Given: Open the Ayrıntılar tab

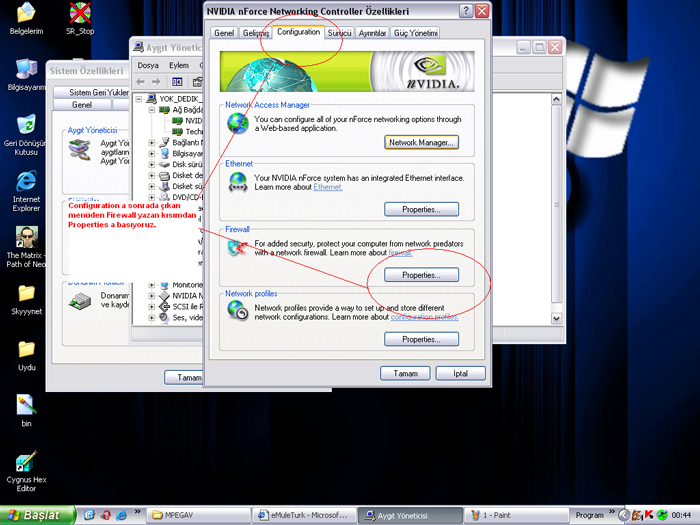Looking at the screenshot, I should point(372,33).
